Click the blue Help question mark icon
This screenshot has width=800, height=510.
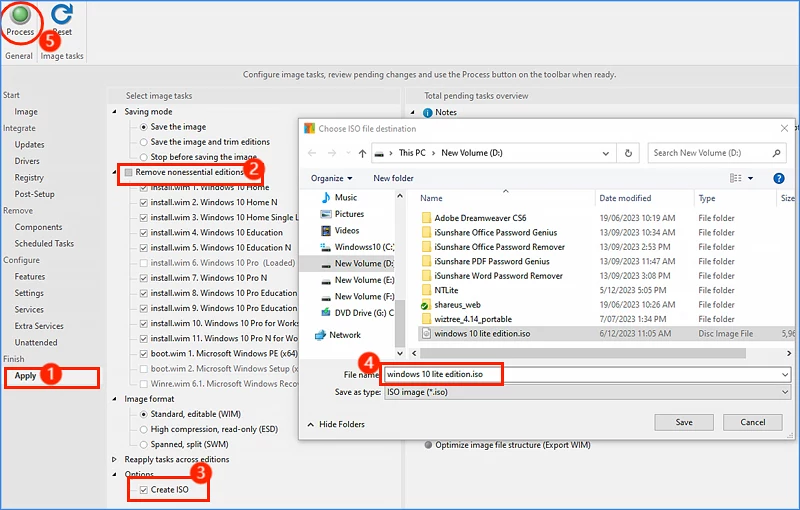779,178
